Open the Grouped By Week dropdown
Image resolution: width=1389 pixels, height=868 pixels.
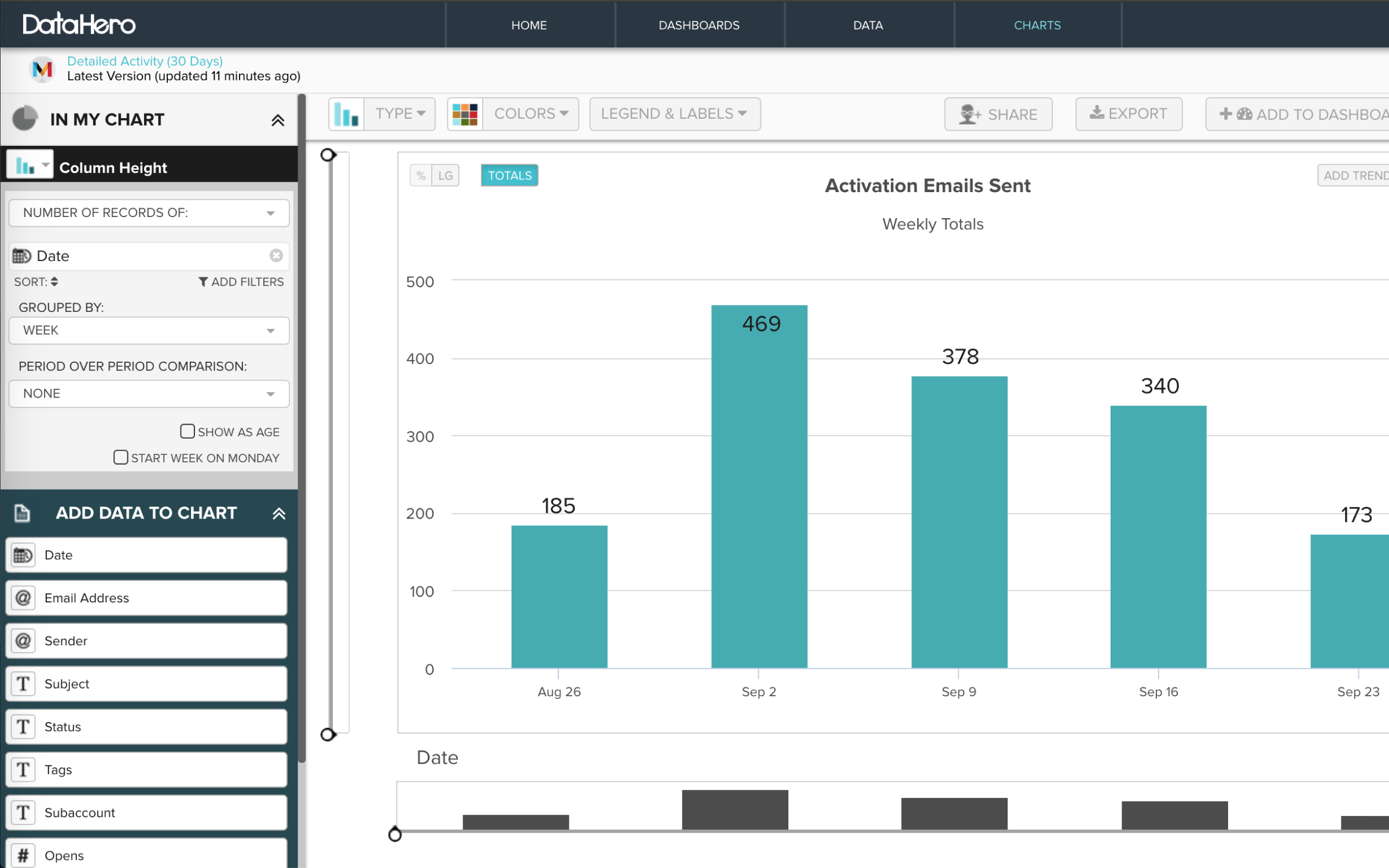click(149, 330)
